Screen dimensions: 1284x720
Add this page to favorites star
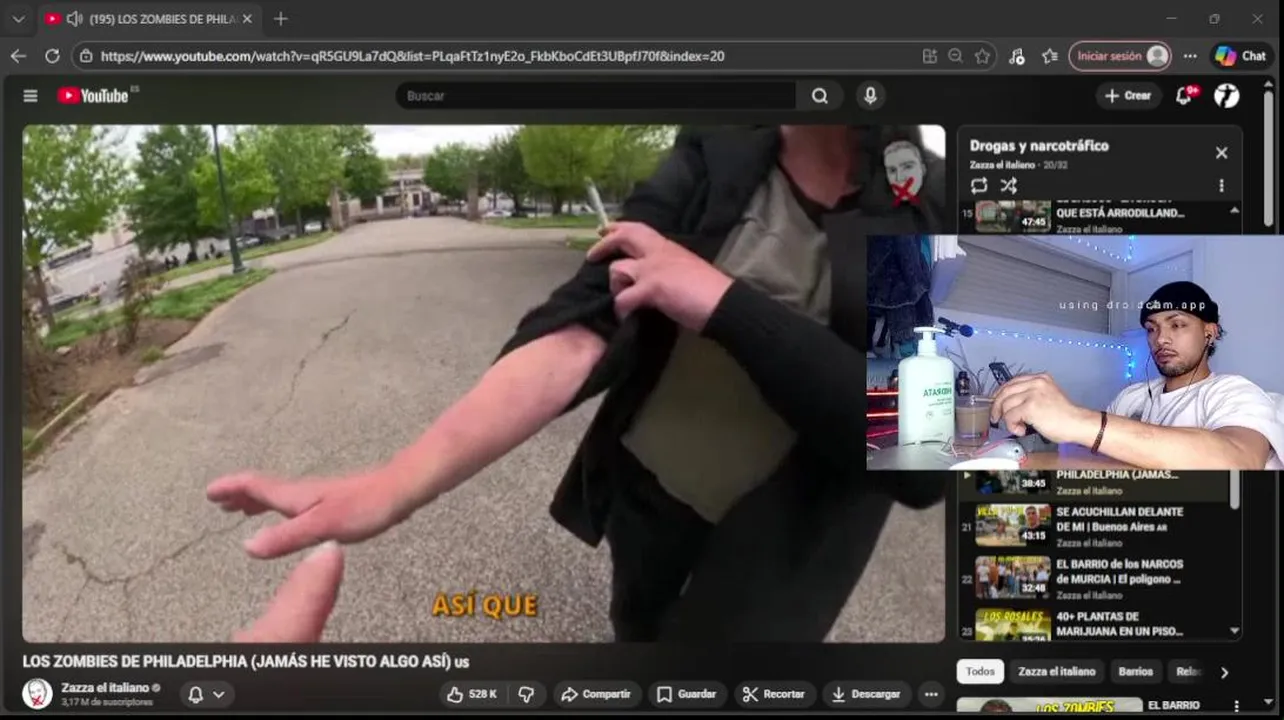pos(982,56)
